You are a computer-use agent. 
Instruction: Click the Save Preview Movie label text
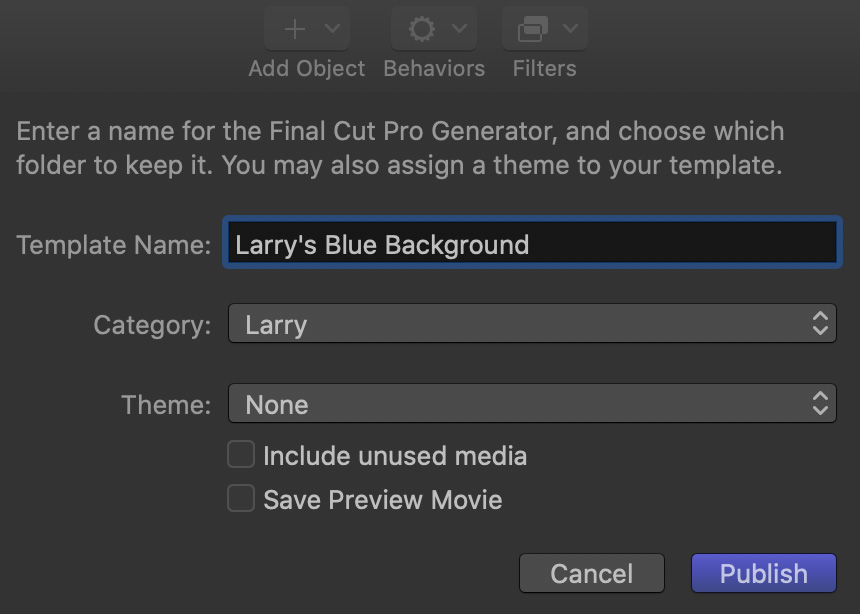pyautogui.click(x=383, y=500)
